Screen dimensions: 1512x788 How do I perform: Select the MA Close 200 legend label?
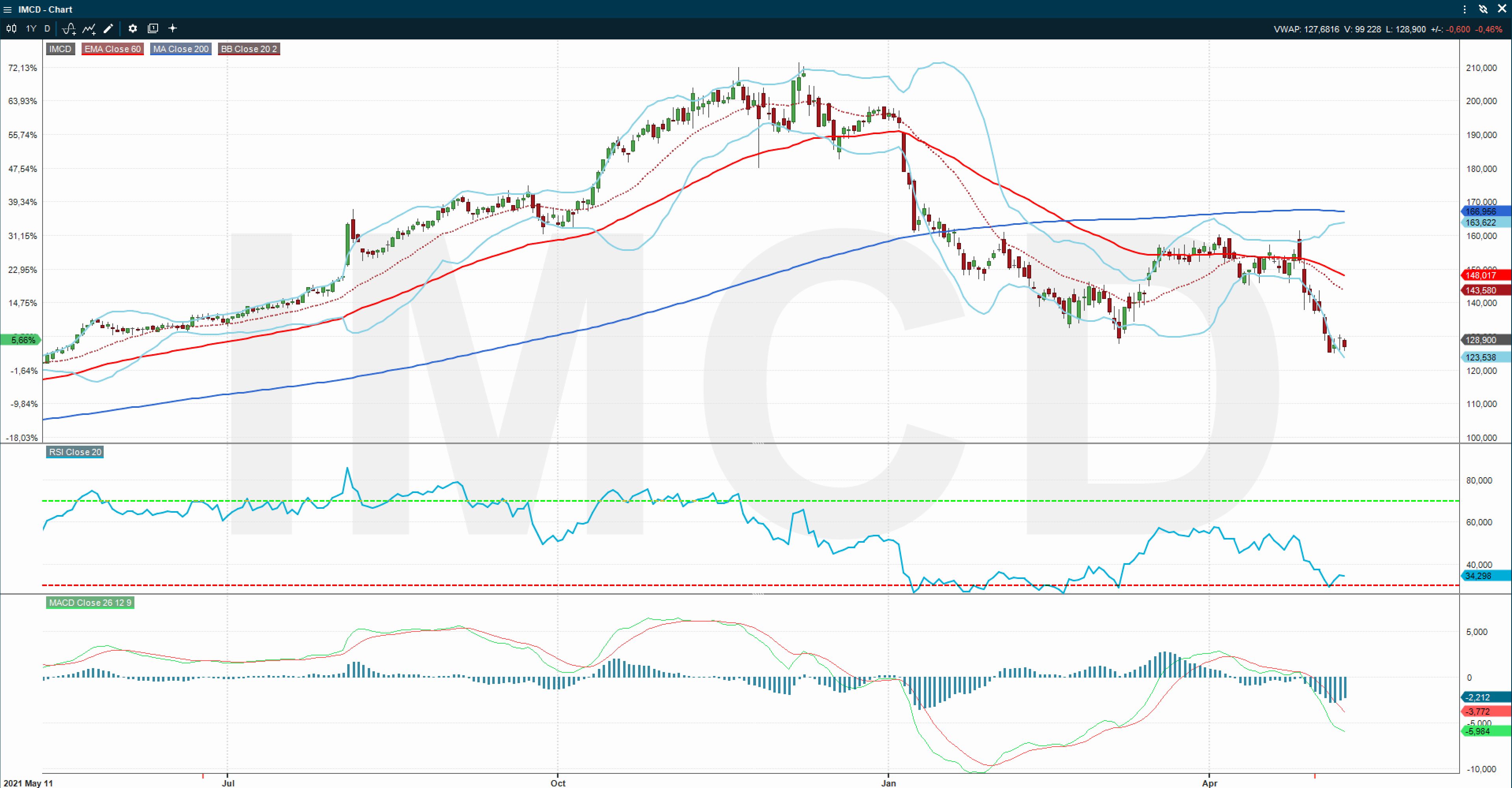tap(181, 49)
